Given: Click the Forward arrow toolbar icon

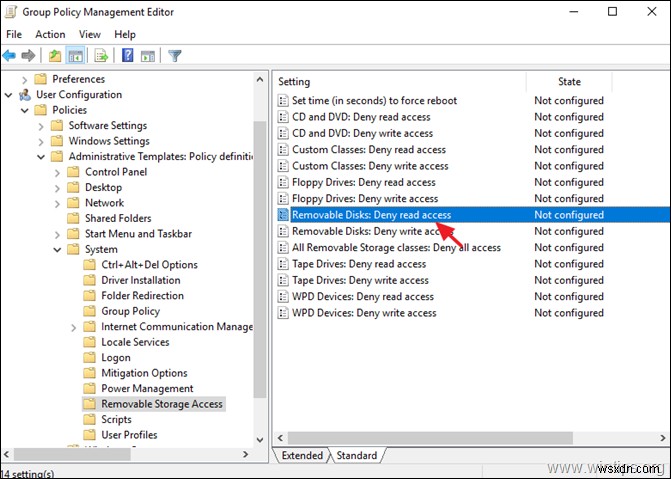Looking at the screenshot, I should point(28,56).
